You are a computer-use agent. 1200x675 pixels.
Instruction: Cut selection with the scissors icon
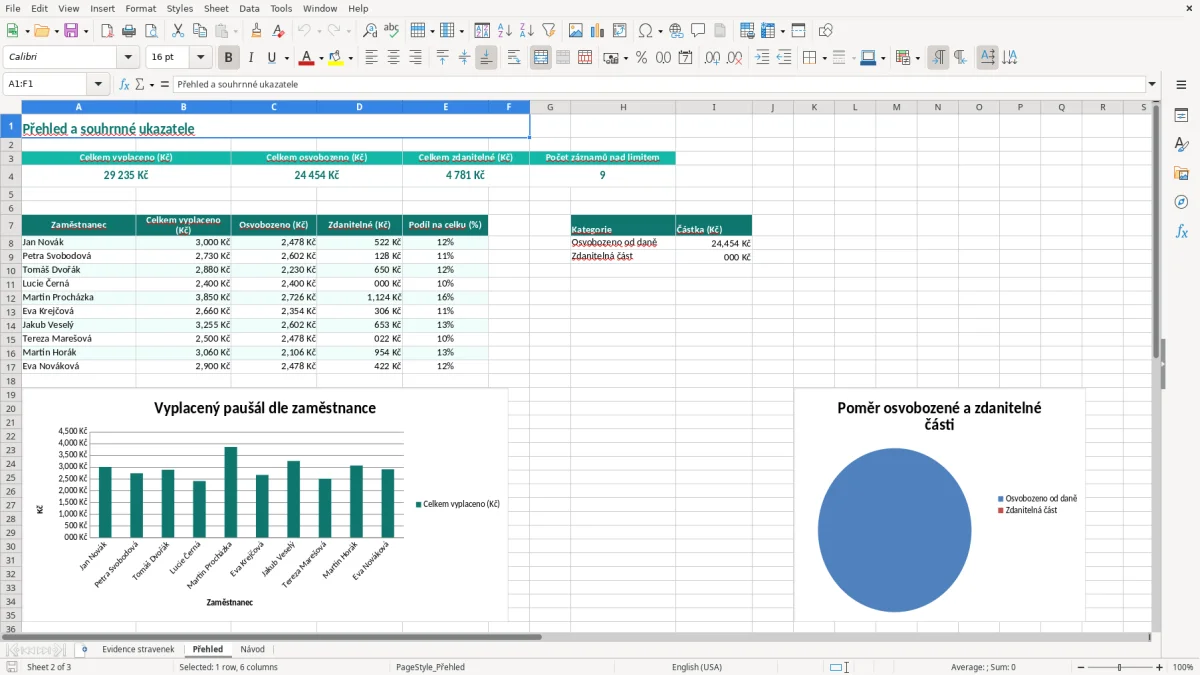coord(178,31)
